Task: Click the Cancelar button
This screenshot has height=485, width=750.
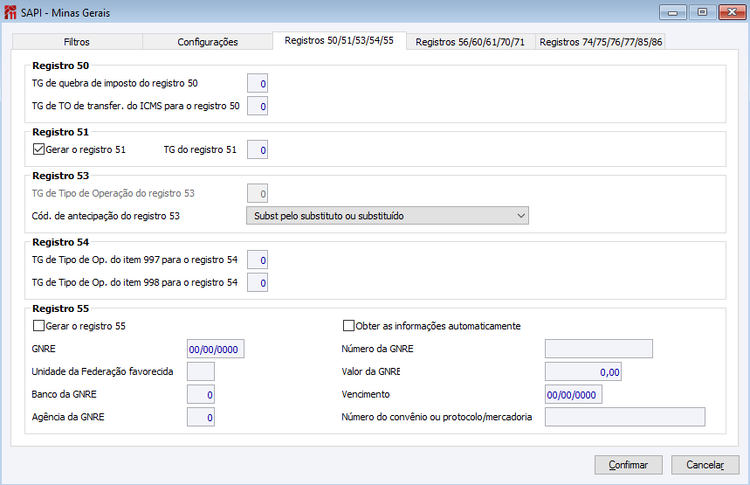Action: coord(705,464)
